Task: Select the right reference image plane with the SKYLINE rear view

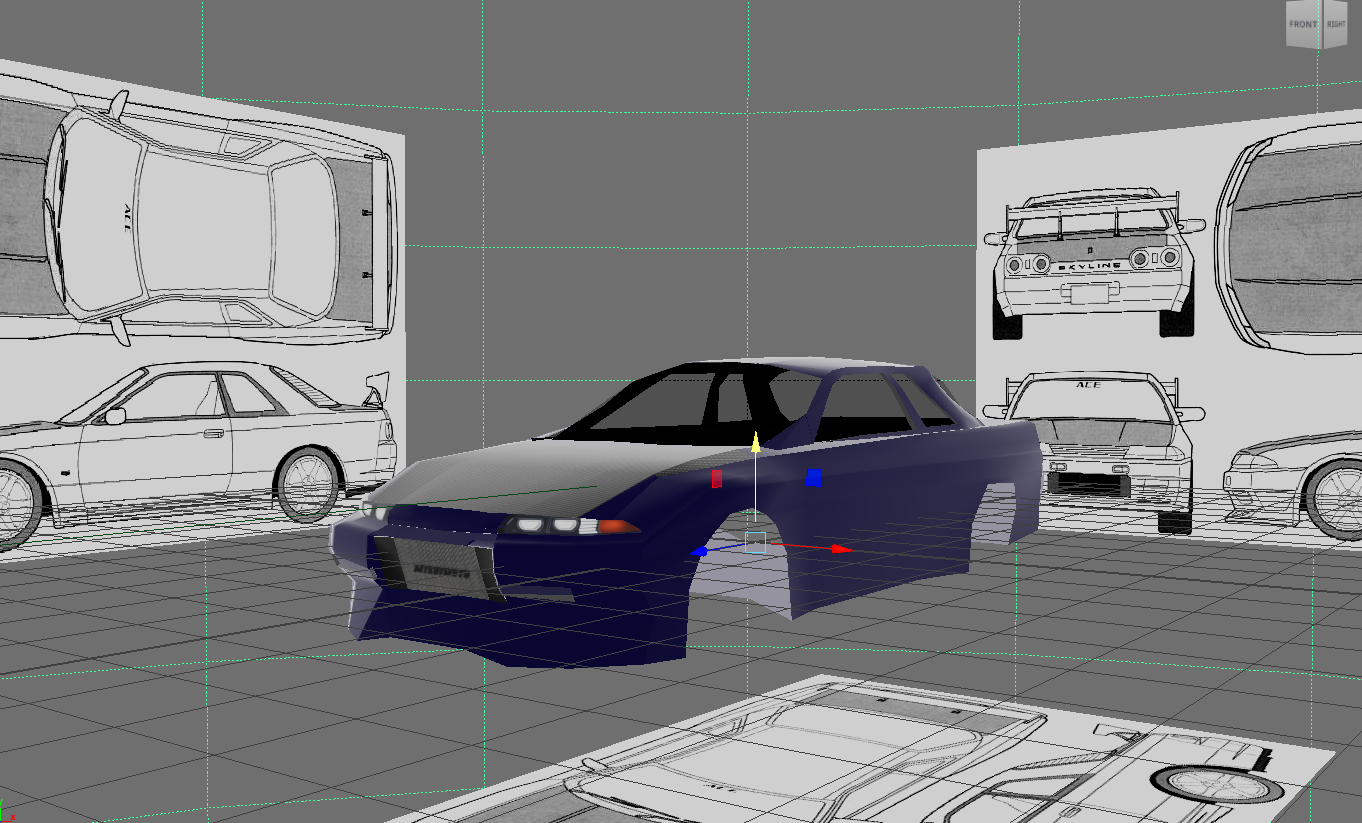Action: point(1170,330)
